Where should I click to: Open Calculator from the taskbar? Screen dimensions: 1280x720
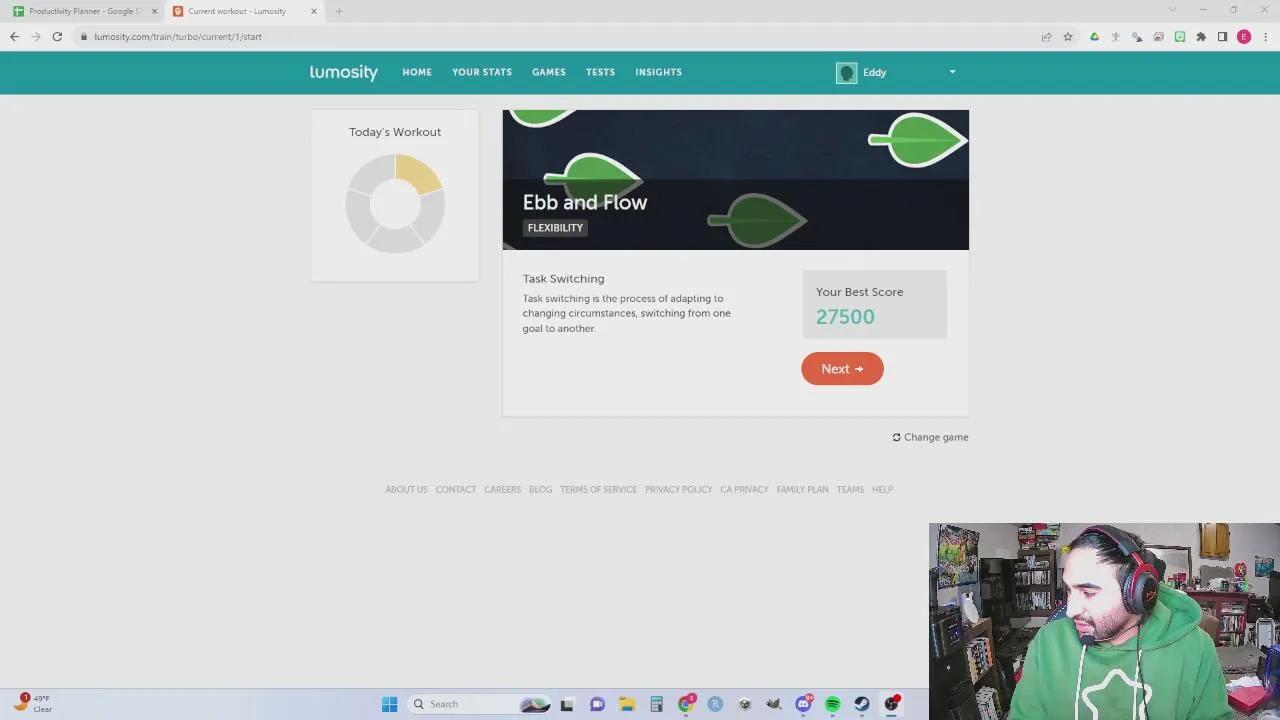pos(656,704)
